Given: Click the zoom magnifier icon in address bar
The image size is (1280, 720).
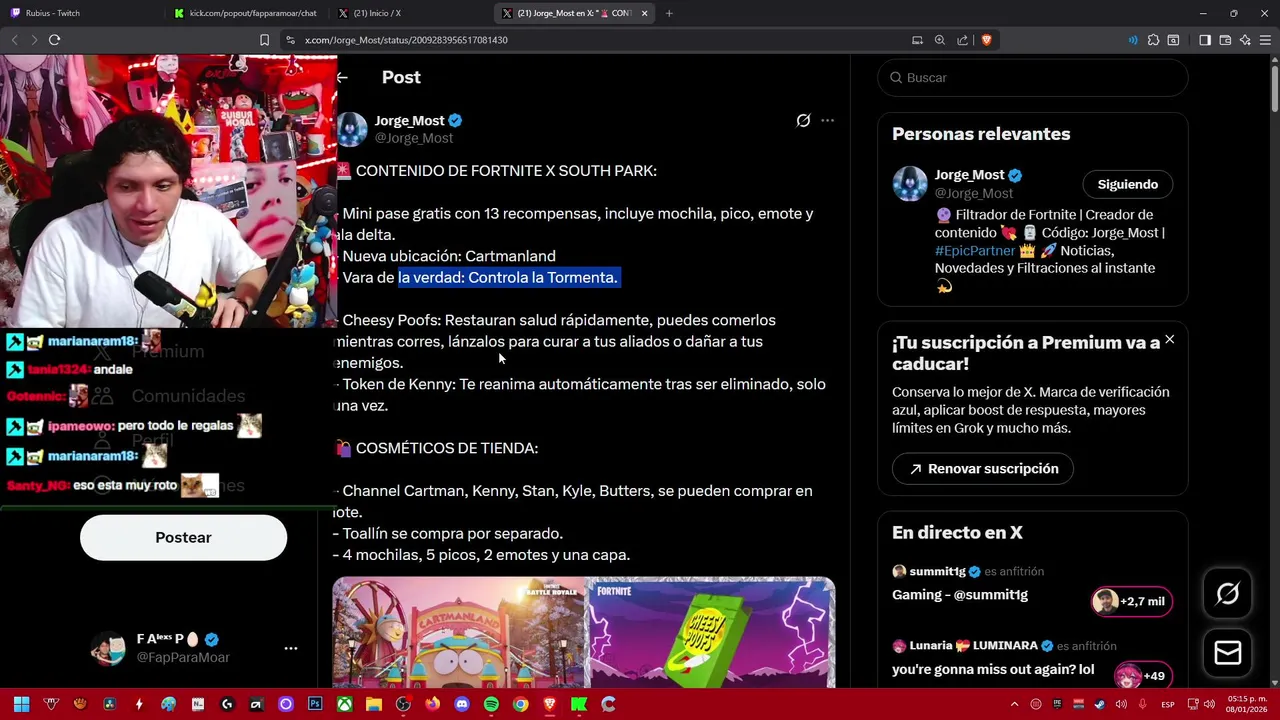Looking at the screenshot, I should tap(940, 40).
